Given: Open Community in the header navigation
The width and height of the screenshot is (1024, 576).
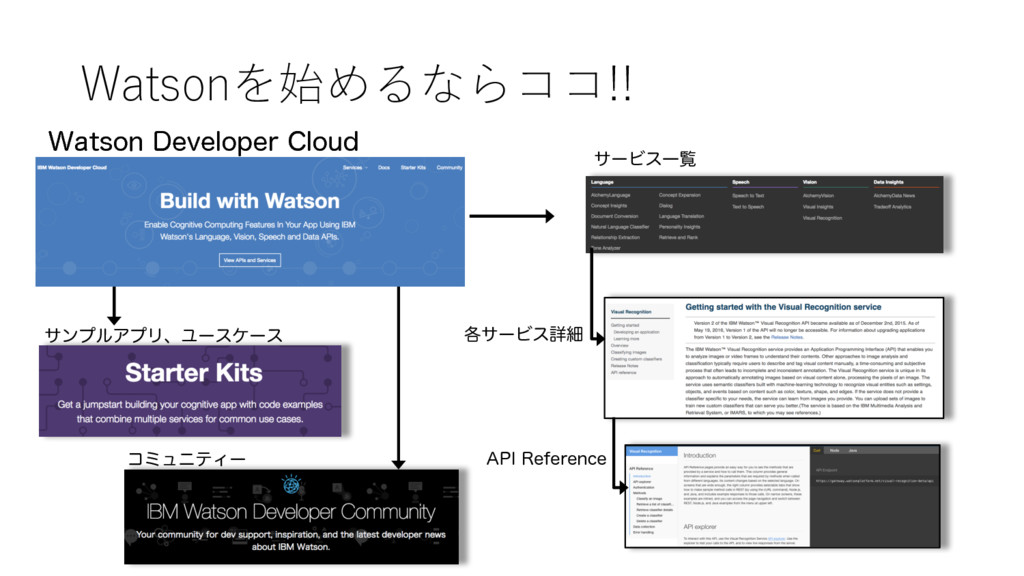Looking at the screenshot, I should (449, 168).
